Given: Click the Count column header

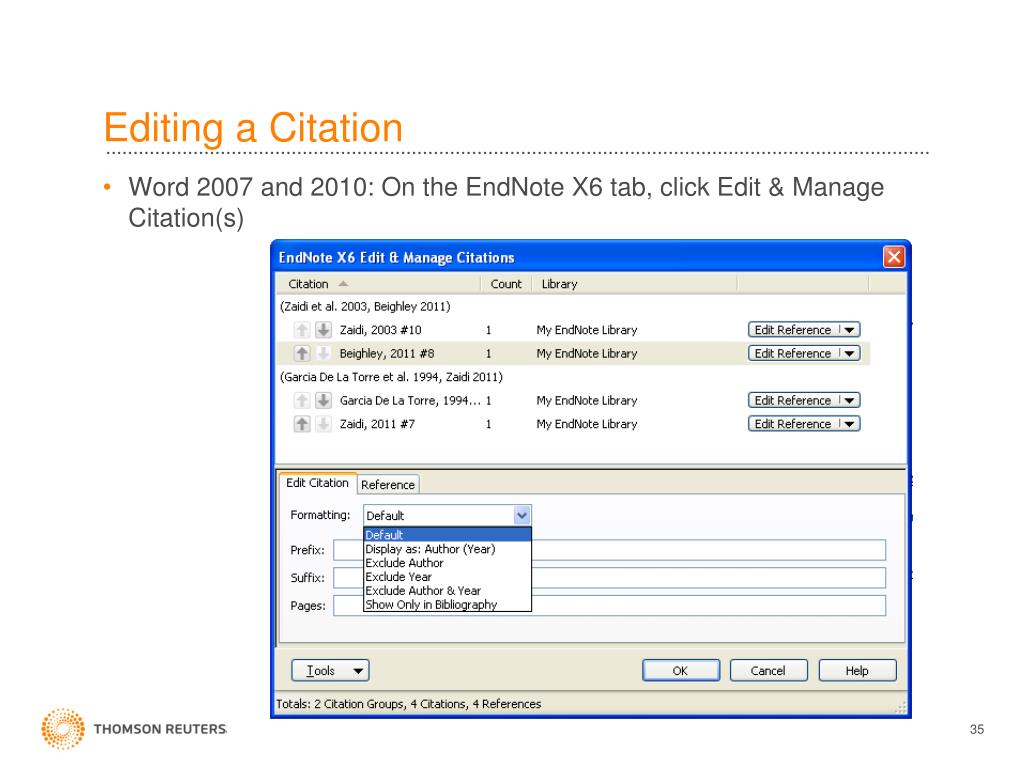Looking at the screenshot, I should pyautogui.click(x=506, y=284).
